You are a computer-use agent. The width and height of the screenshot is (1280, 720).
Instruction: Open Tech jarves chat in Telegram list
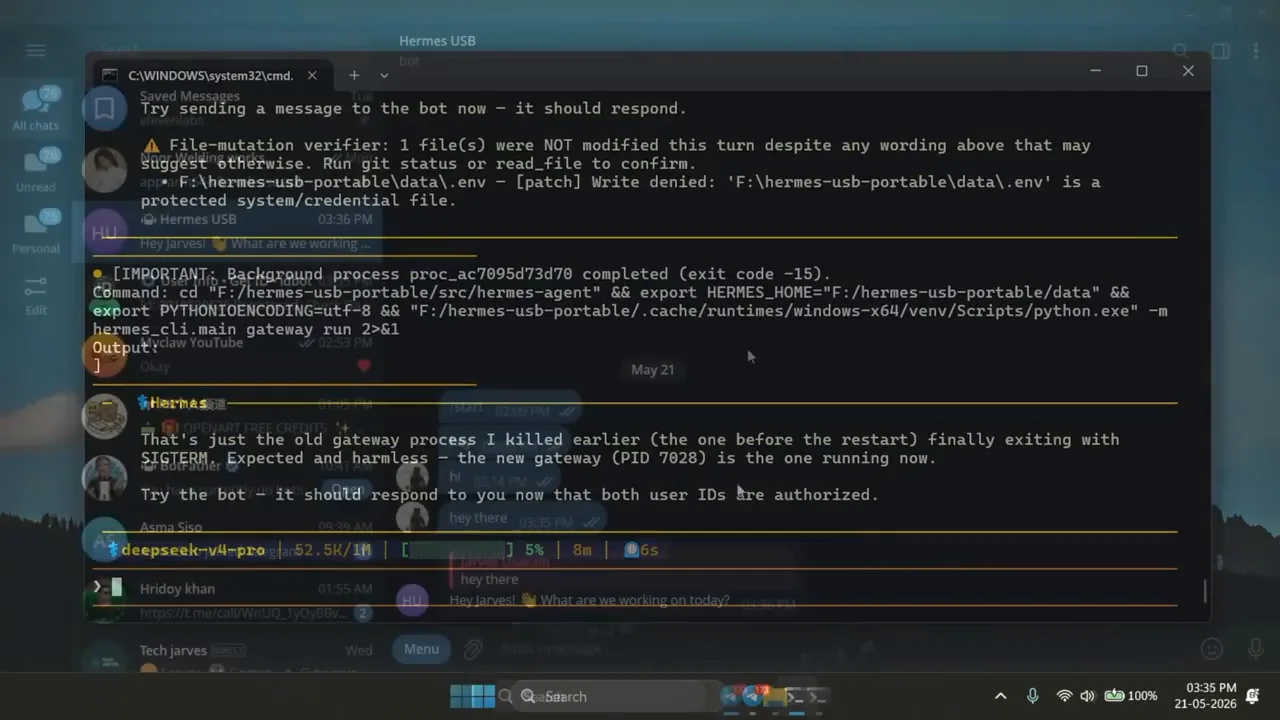(230, 658)
